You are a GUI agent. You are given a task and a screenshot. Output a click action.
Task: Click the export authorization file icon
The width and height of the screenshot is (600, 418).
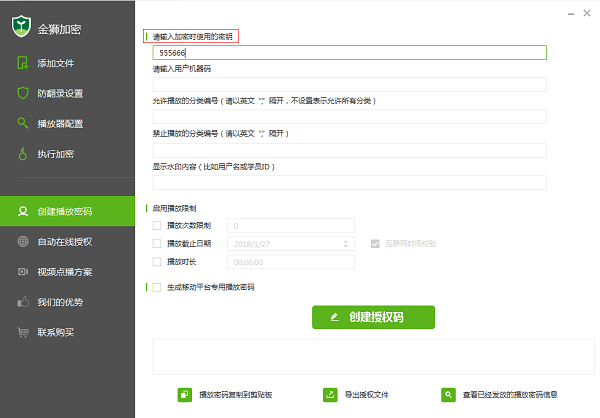[x=330, y=395]
